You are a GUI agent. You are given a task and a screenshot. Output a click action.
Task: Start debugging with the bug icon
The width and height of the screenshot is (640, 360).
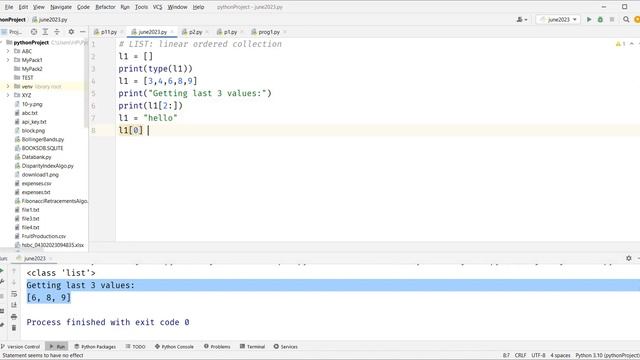[600, 19]
